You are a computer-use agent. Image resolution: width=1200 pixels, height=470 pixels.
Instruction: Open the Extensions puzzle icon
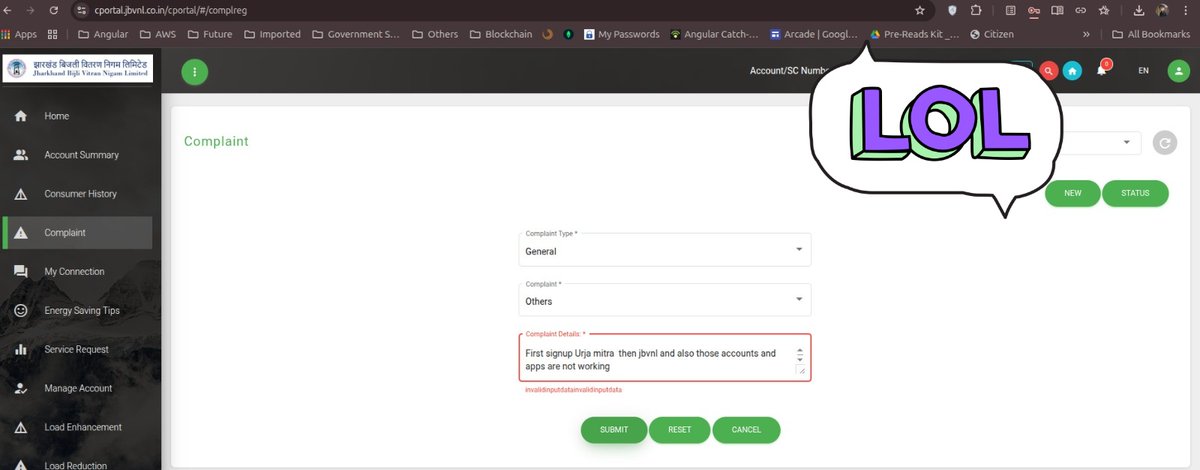(x=976, y=10)
